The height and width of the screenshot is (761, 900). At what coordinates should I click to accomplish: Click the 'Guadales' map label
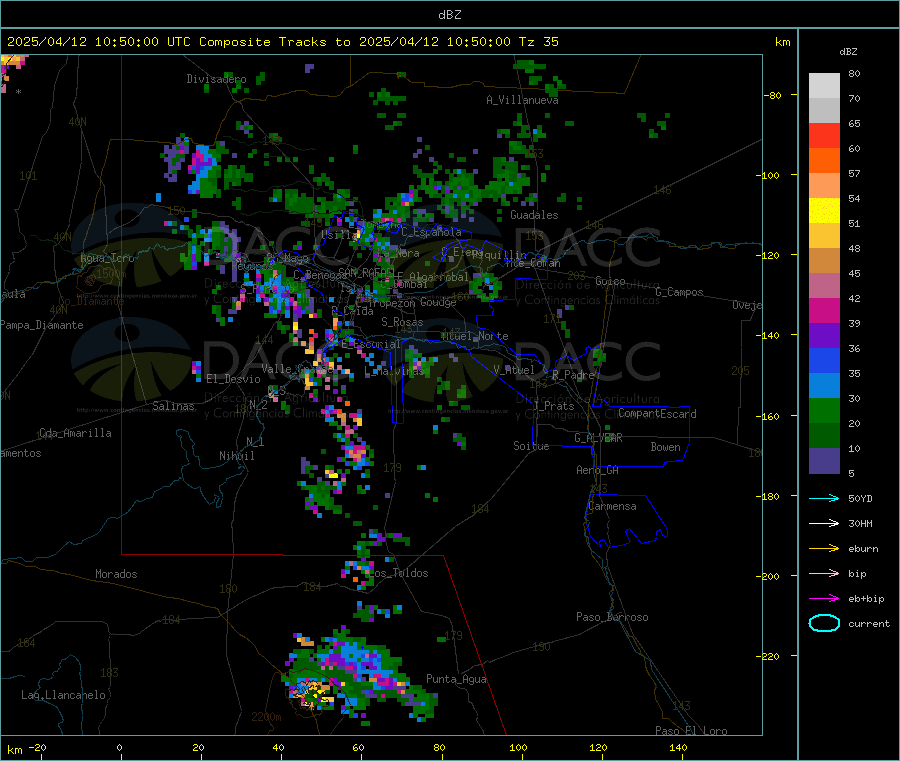tap(534, 215)
